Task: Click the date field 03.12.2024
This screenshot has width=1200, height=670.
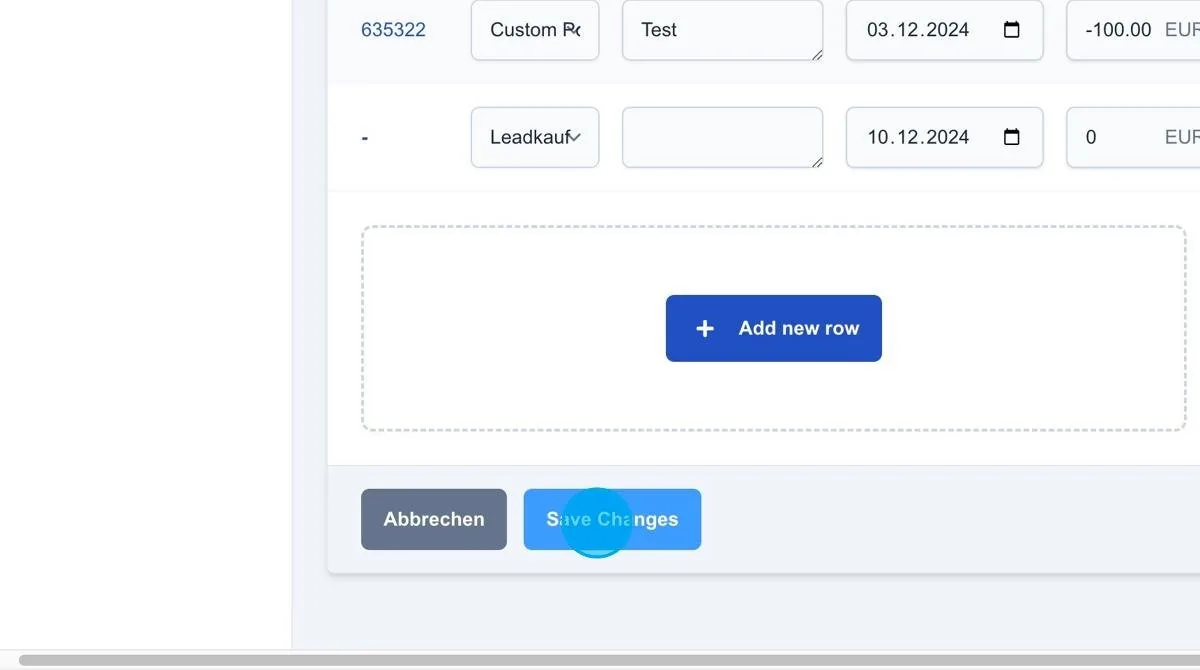Action: pyautogui.click(x=945, y=30)
